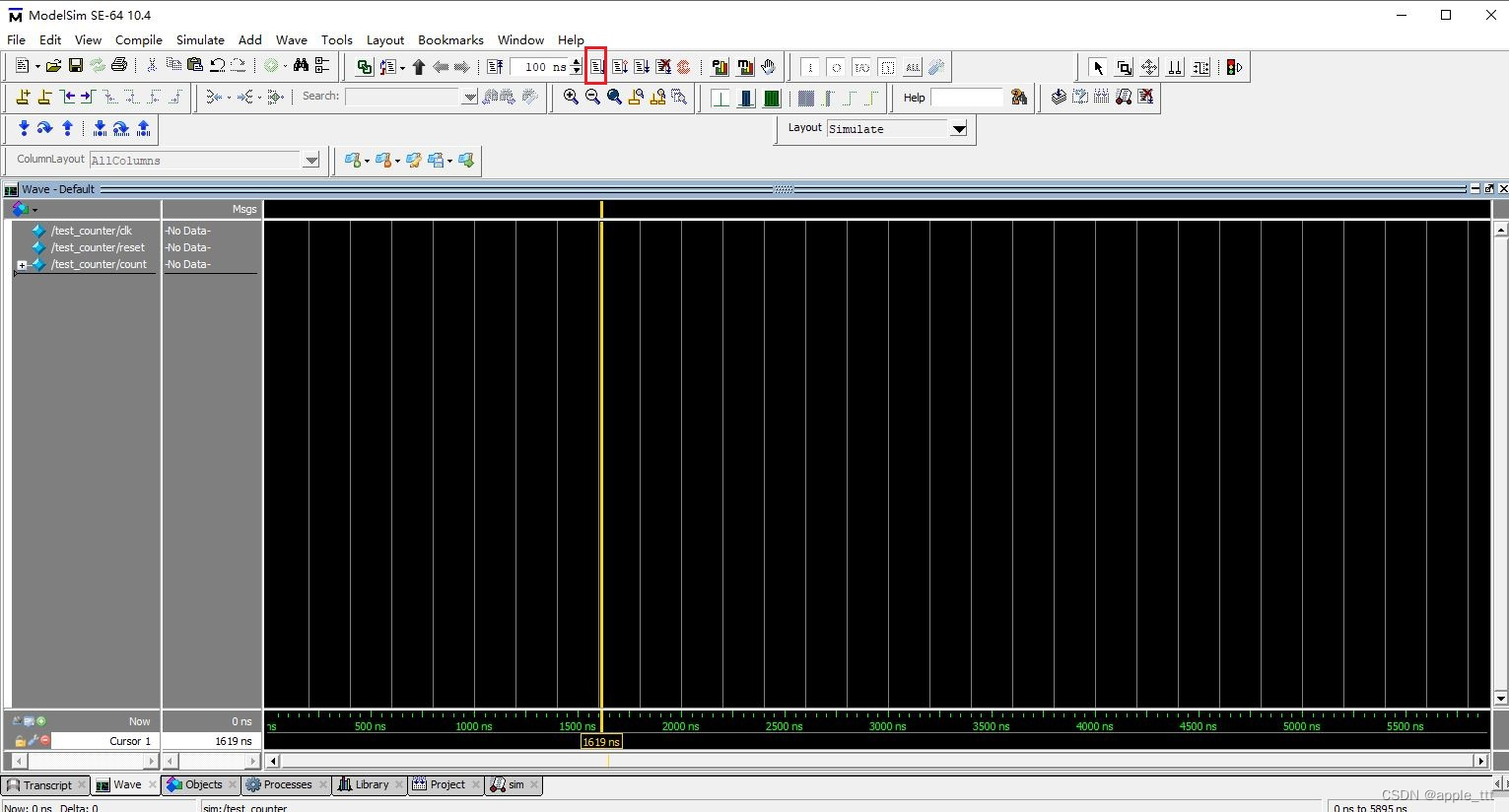Image resolution: width=1509 pixels, height=812 pixels.
Task: Open Find using the binoculars icon
Action: click(x=301, y=64)
